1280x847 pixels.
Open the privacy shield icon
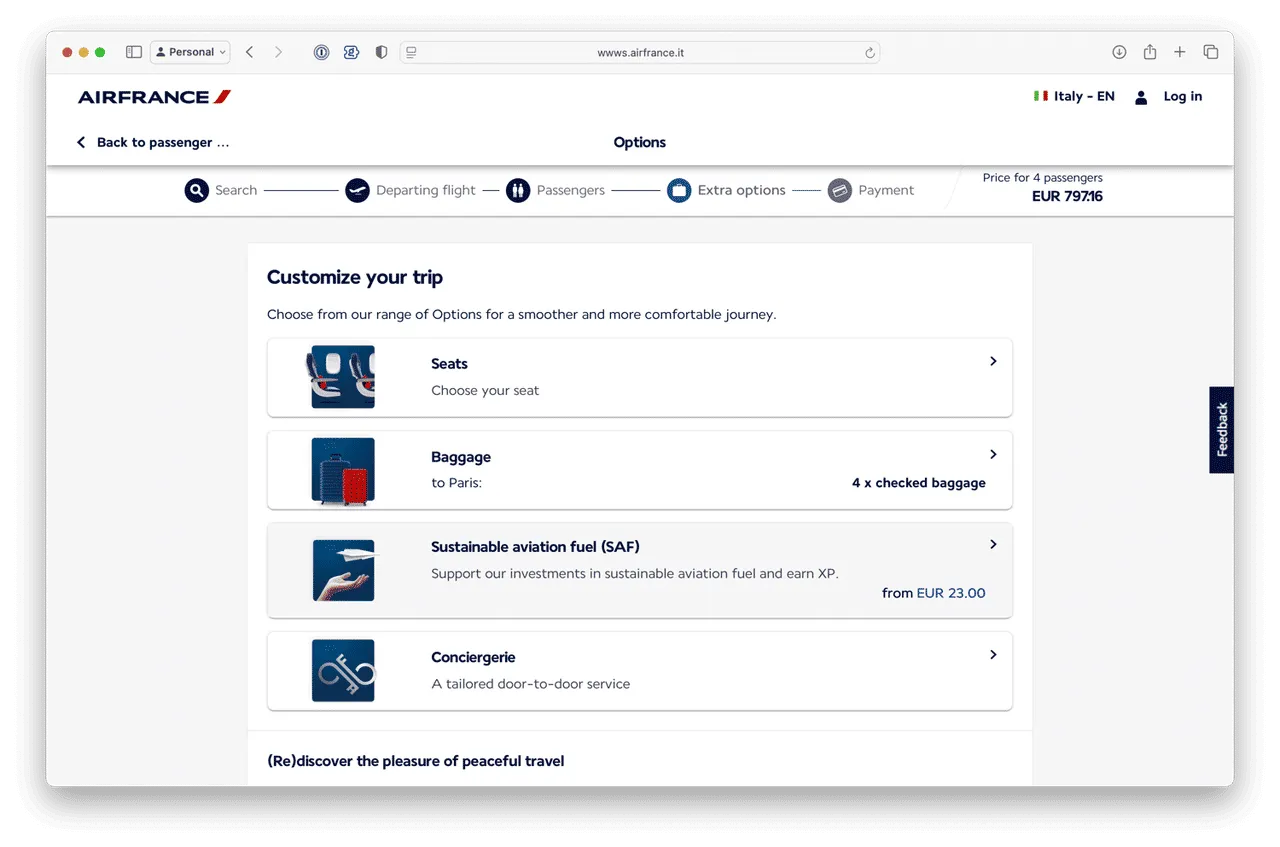pyautogui.click(x=381, y=52)
